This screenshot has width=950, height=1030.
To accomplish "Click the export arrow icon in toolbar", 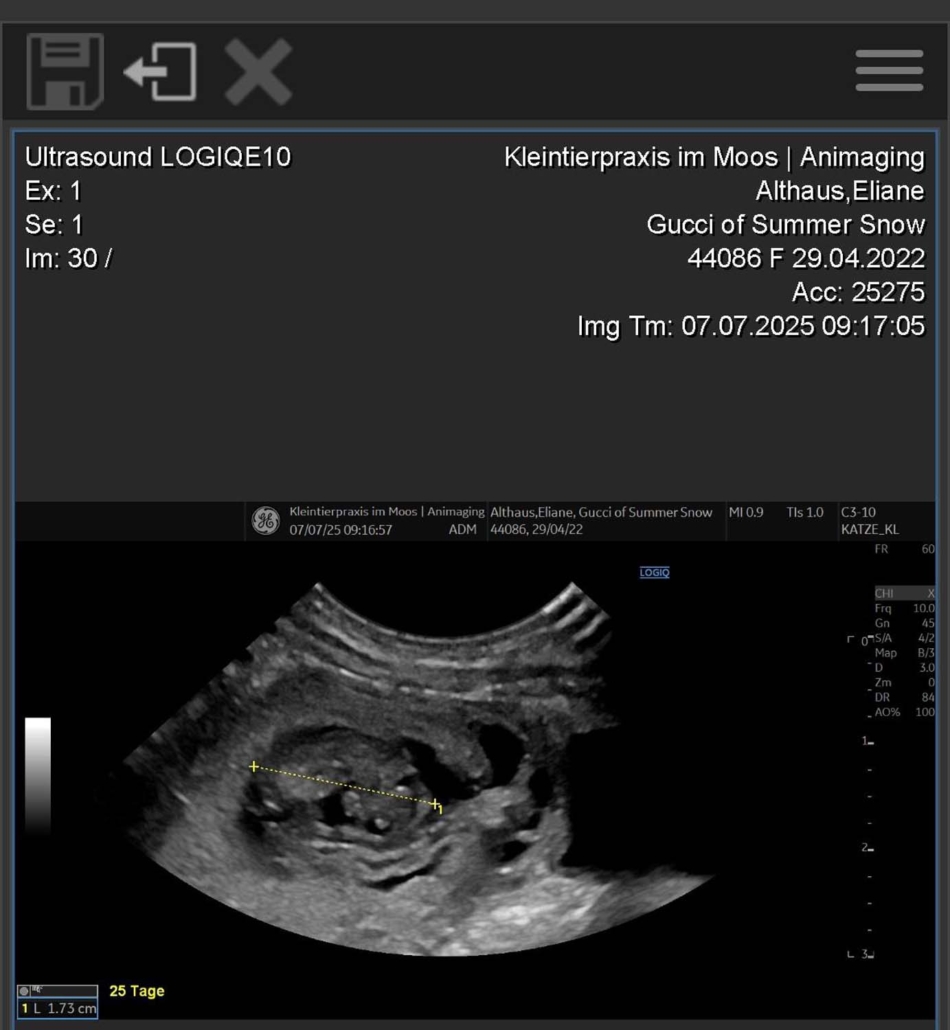I will 160,71.
